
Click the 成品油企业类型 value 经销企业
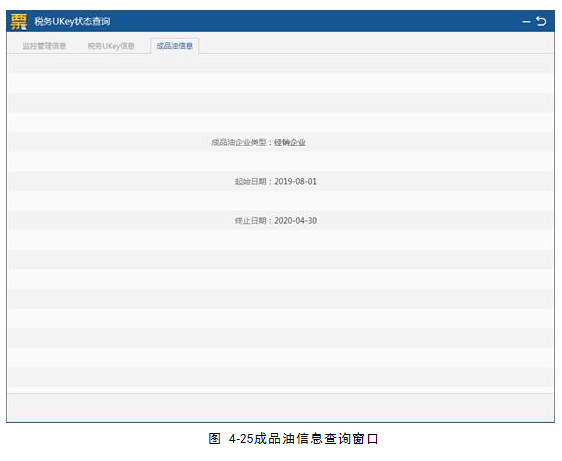point(290,142)
